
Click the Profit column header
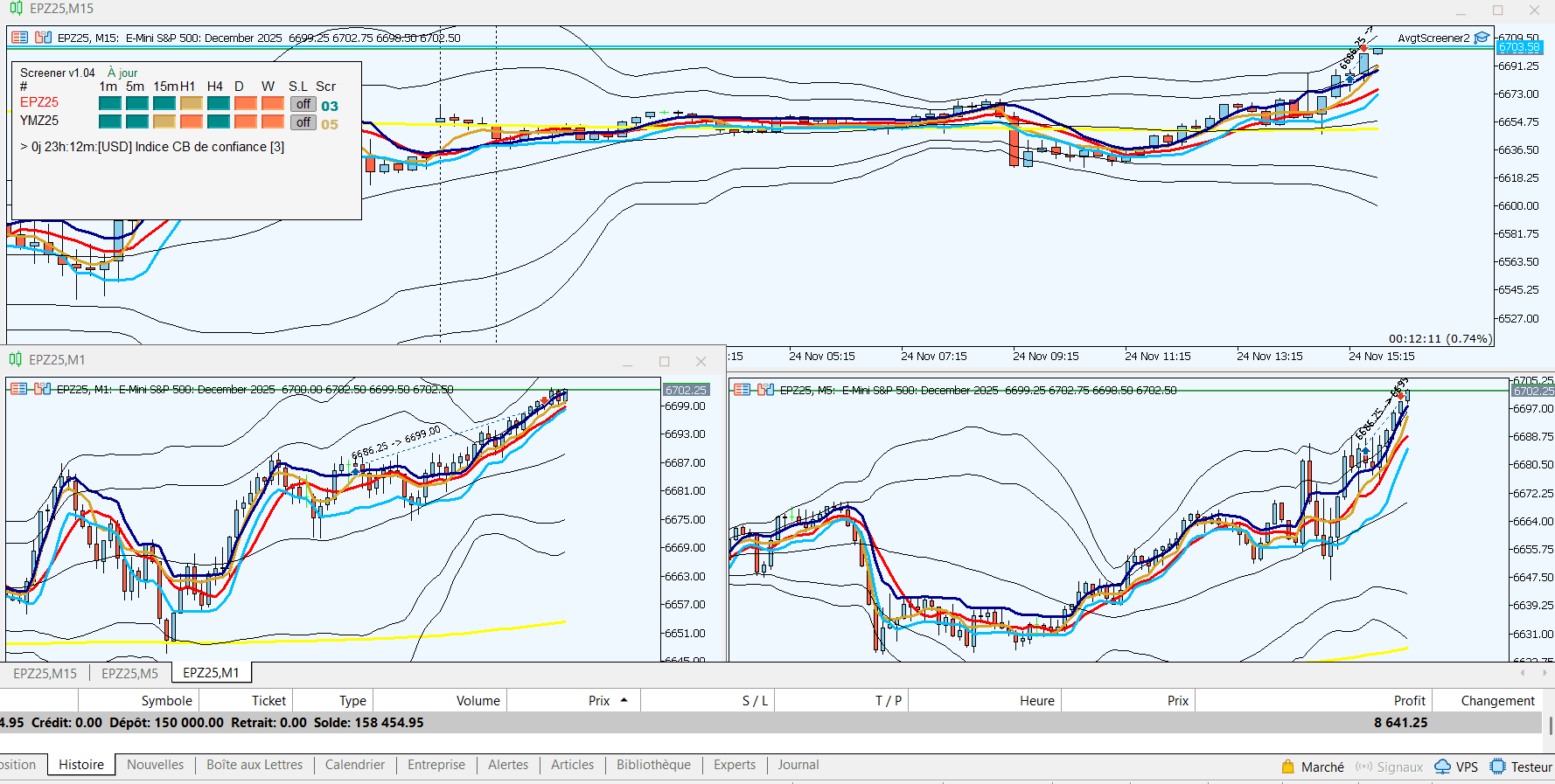[1408, 701]
